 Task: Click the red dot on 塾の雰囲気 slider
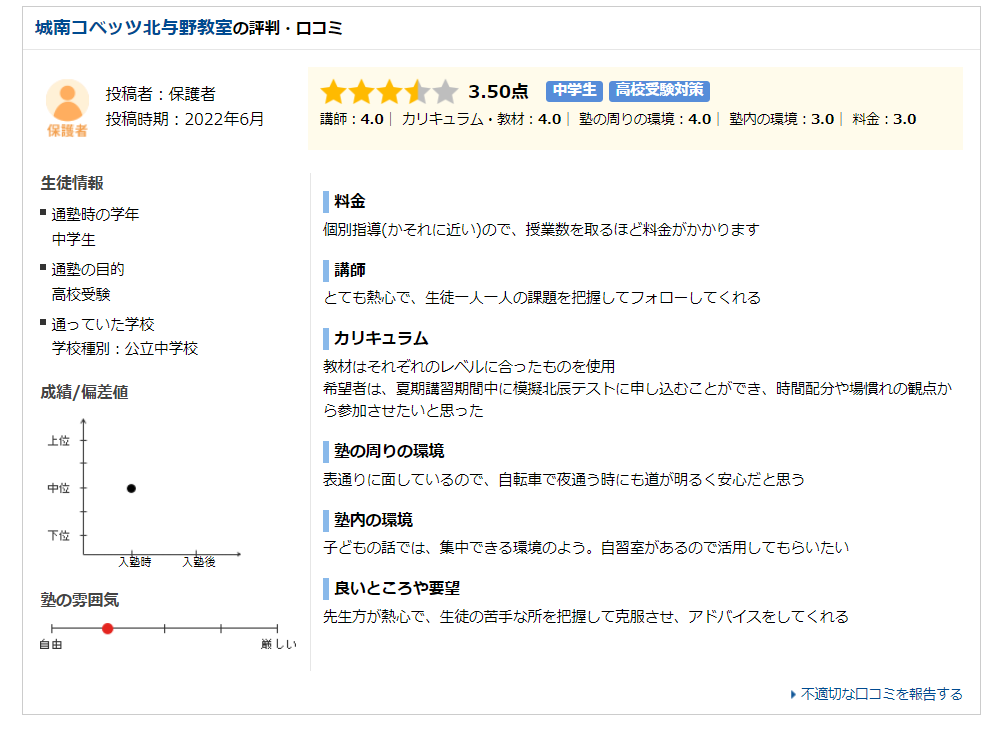(x=107, y=628)
